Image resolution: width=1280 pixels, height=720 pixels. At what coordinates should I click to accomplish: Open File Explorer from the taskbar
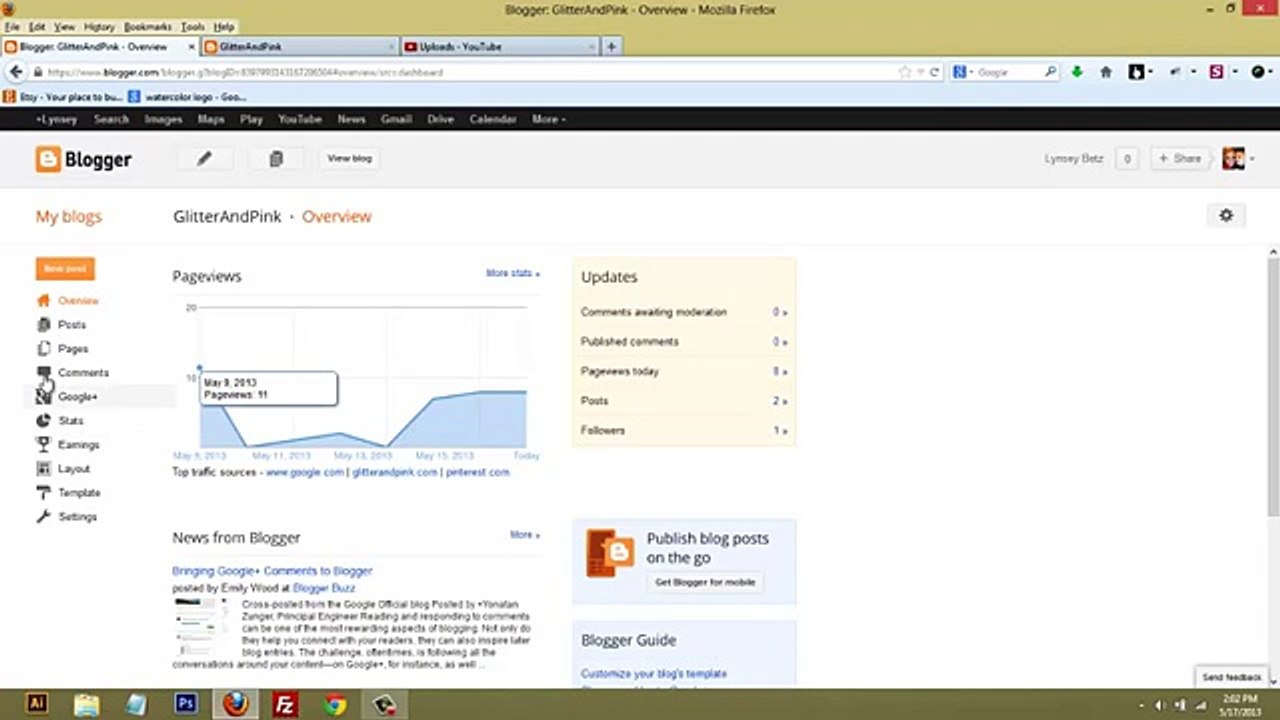[87, 704]
